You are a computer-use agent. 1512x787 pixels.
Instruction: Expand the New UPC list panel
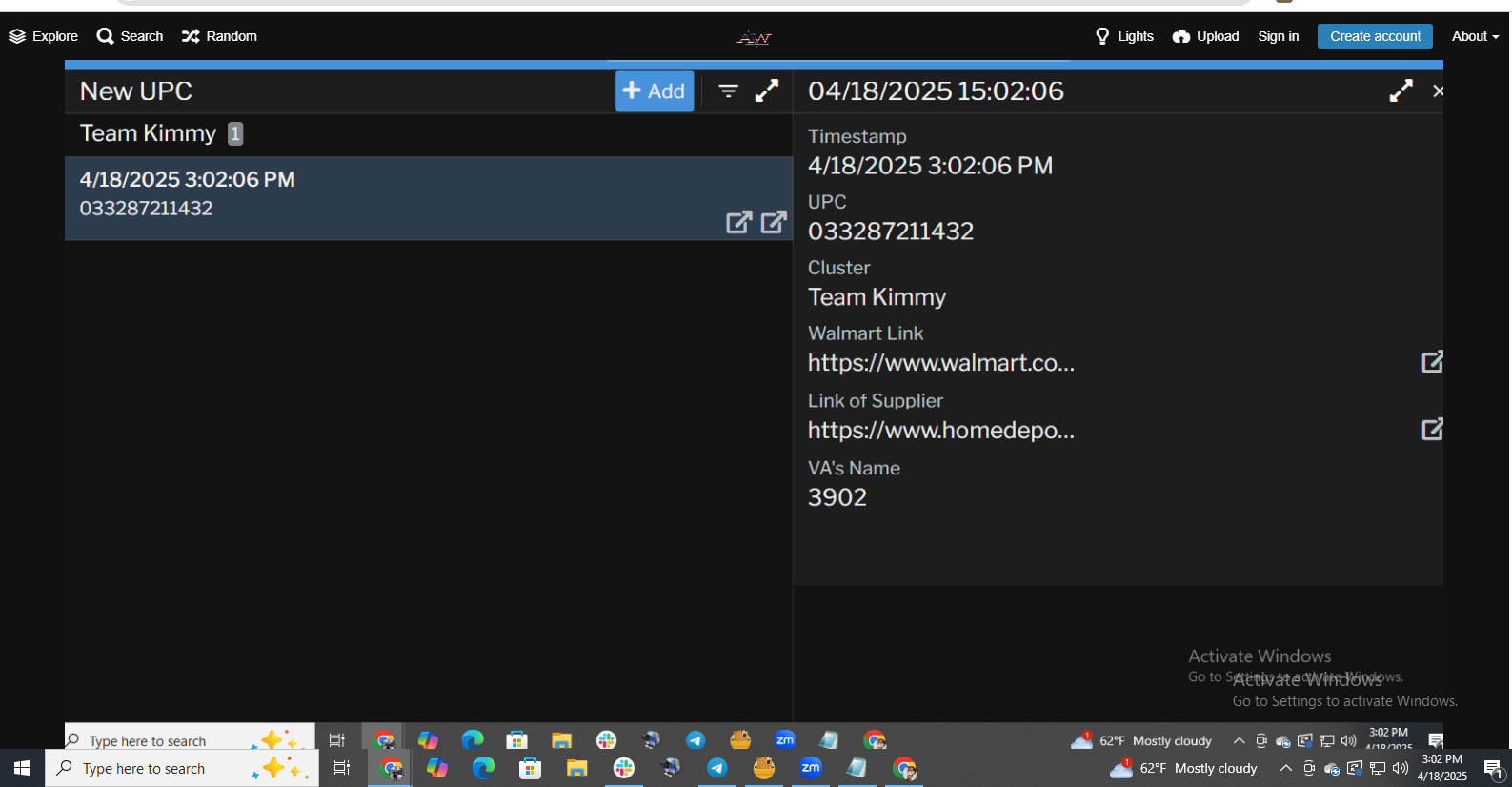[767, 91]
